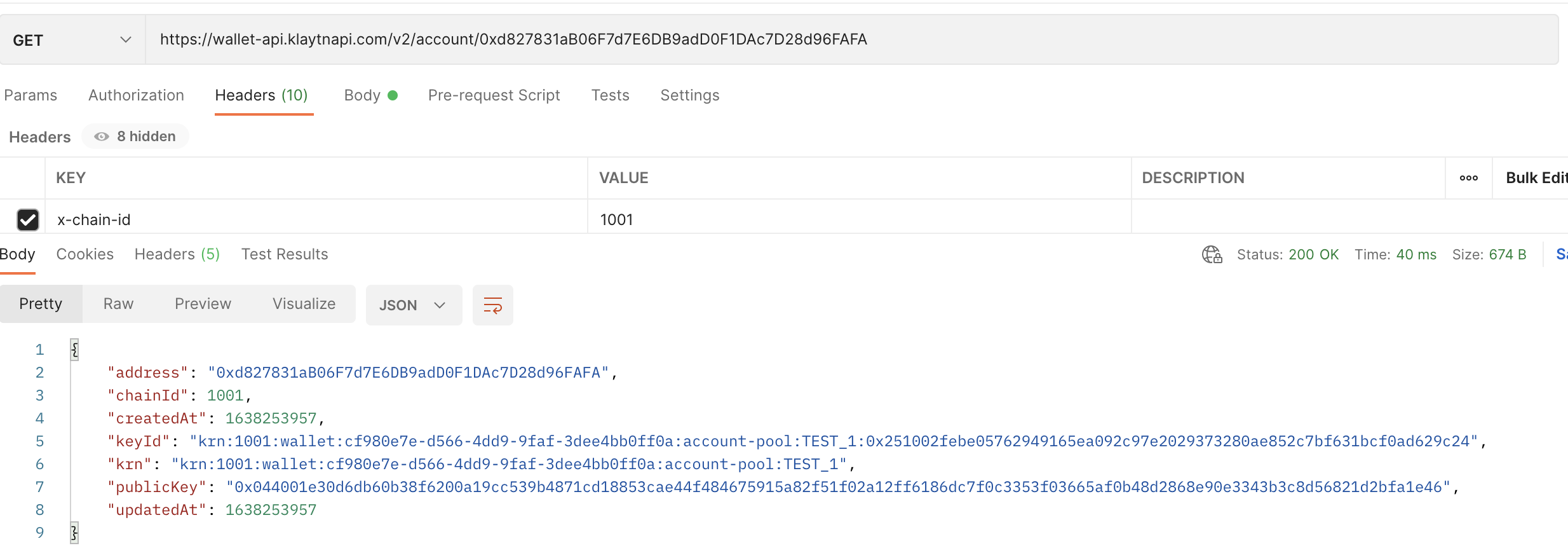Click the Size 674 B indicator
This screenshot has width=1568, height=548.
point(1489,255)
